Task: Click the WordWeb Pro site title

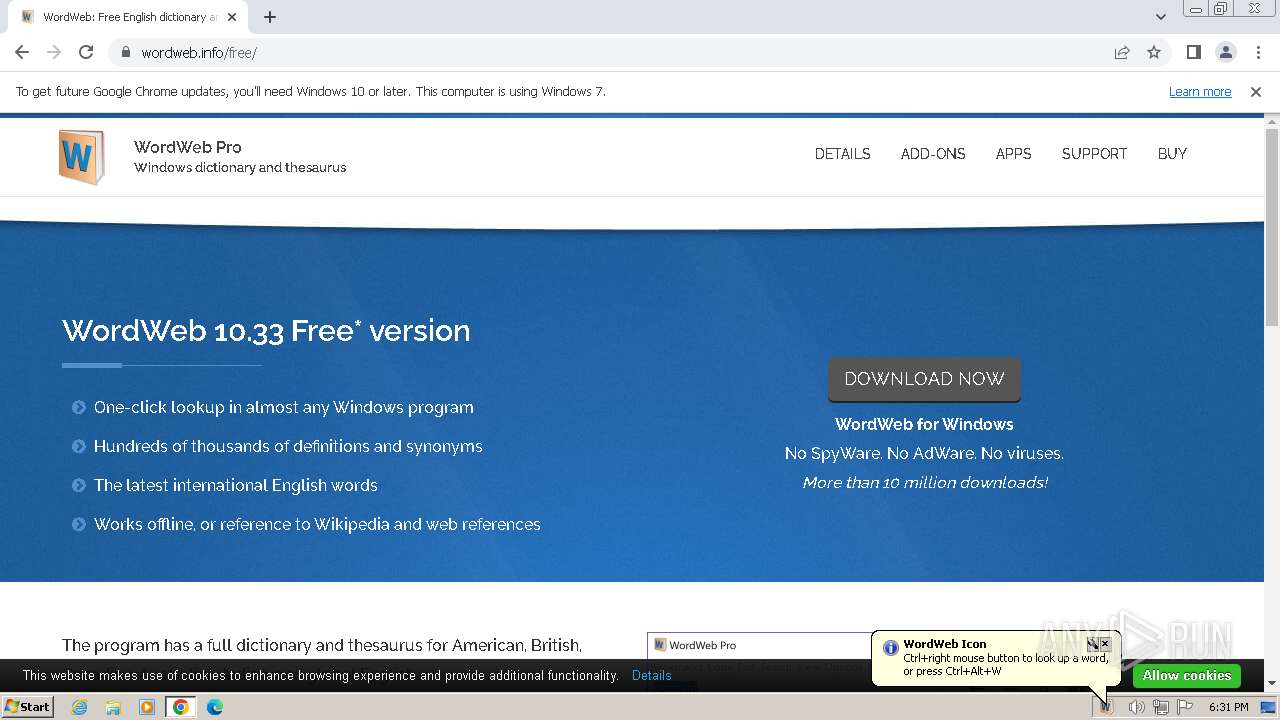Action: point(188,147)
